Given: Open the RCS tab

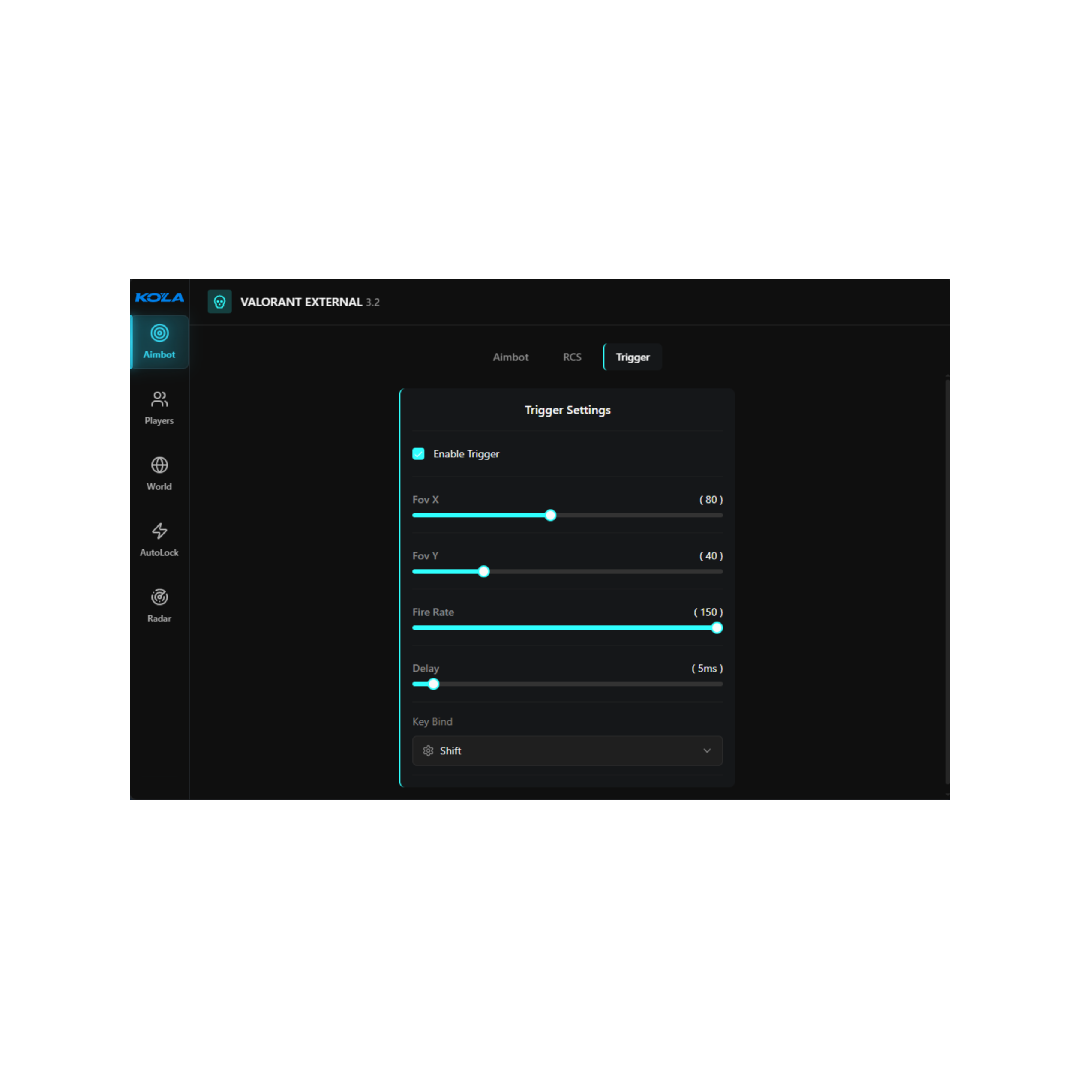Looking at the screenshot, I should [572, 356].
